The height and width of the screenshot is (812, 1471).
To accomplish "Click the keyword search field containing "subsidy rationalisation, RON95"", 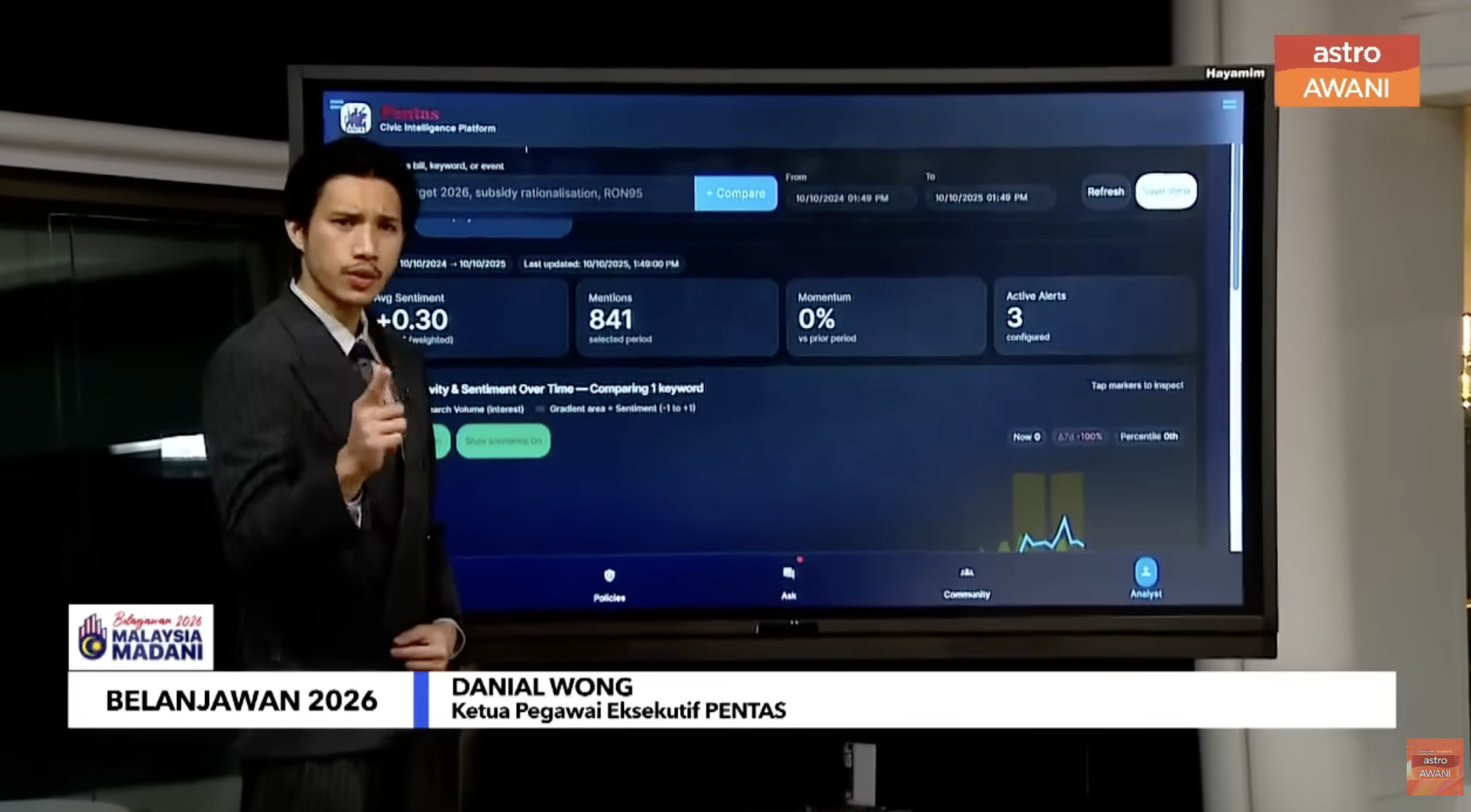I will (554, 193).
